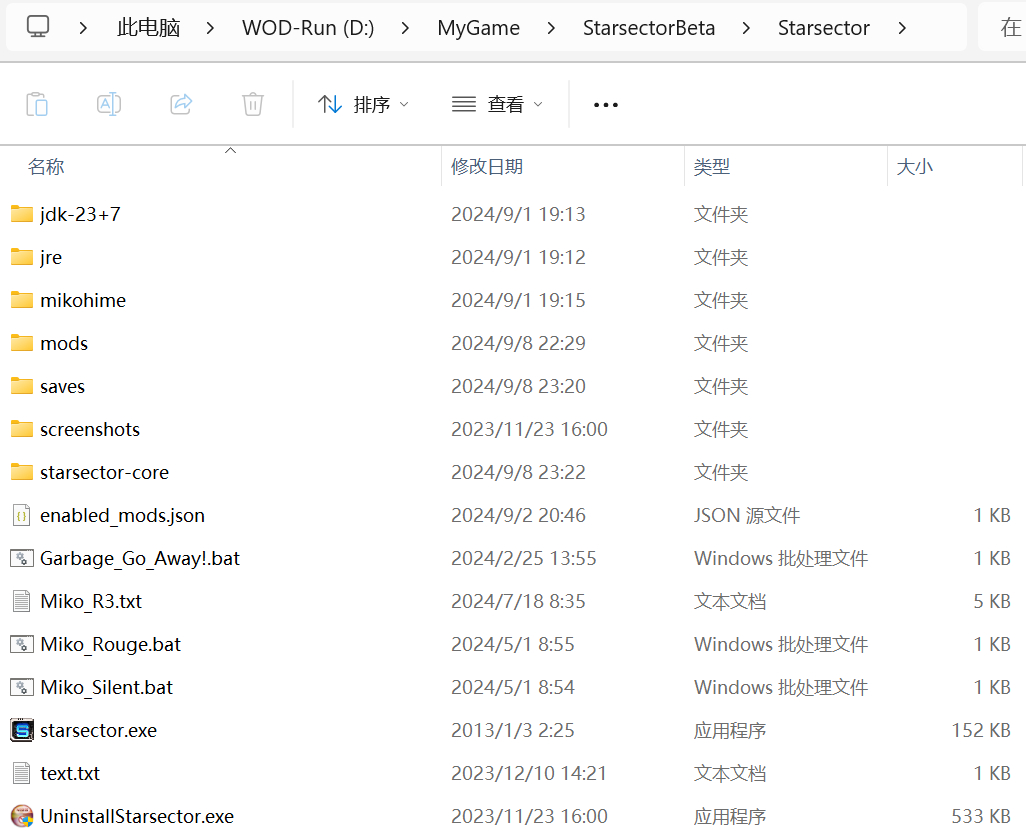1026x831 pixels.
Task: Click the Garbage_Go_Away!.bat batch file icon
Action: [x=21, y=558]
